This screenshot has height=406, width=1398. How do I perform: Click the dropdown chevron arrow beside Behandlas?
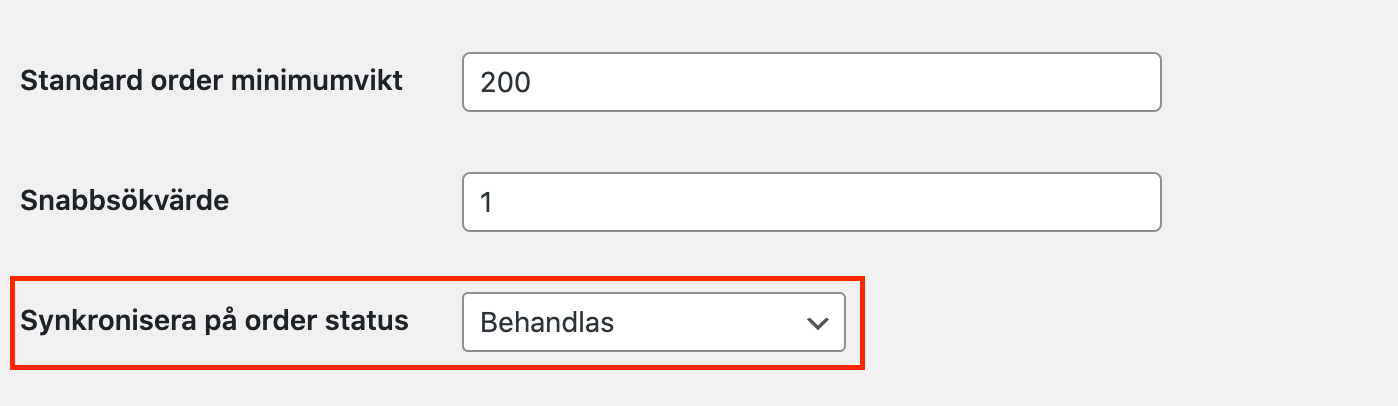pyautogui.click(x=818, y=323)
